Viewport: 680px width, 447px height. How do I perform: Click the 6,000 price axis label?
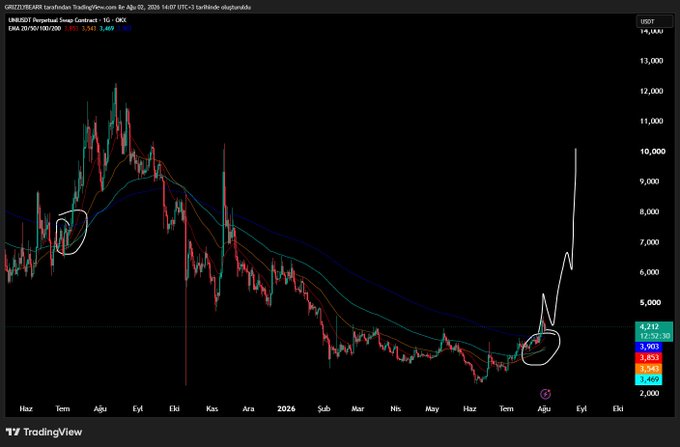[649, 272]
